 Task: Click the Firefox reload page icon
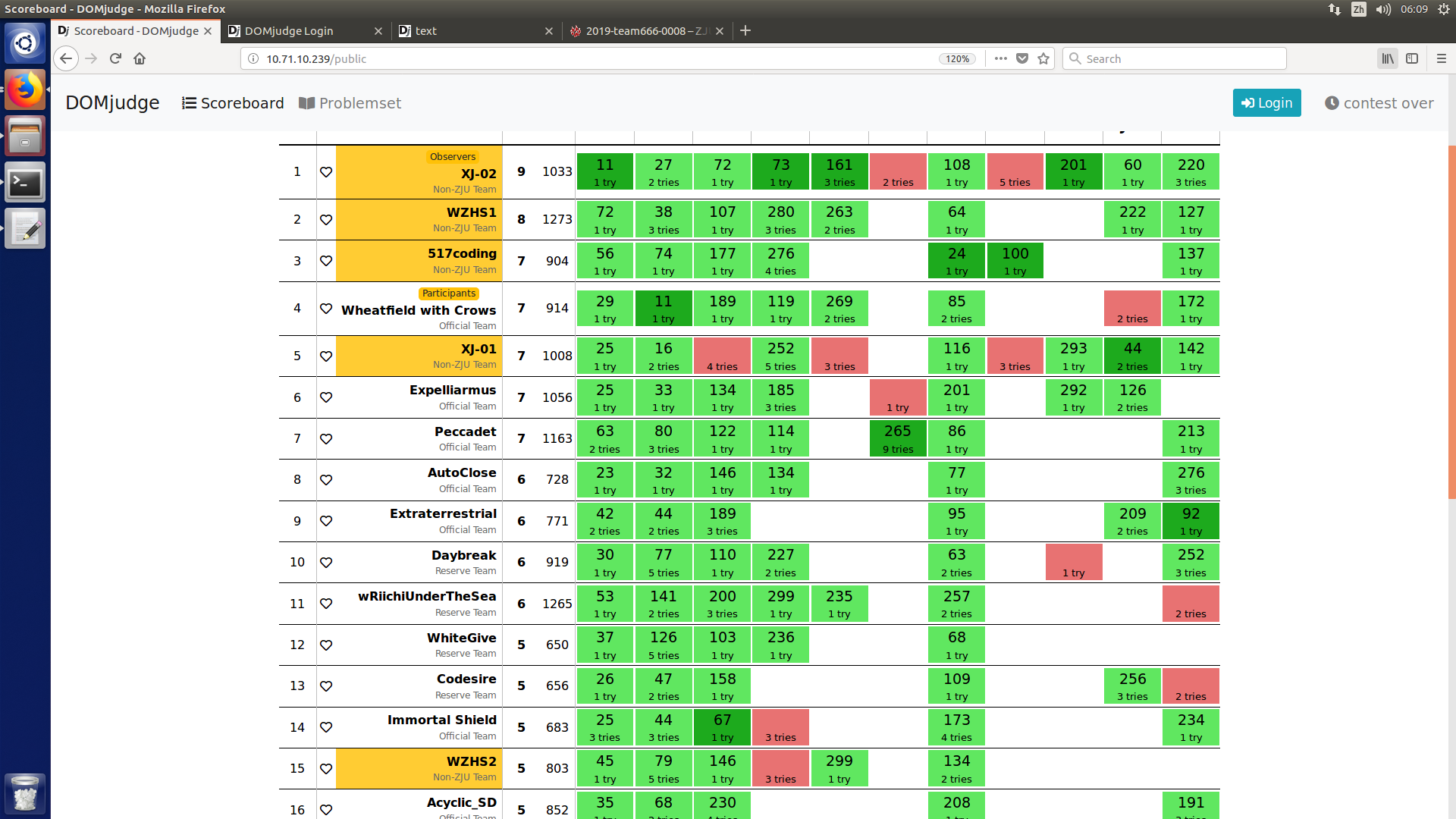[115, 58]
